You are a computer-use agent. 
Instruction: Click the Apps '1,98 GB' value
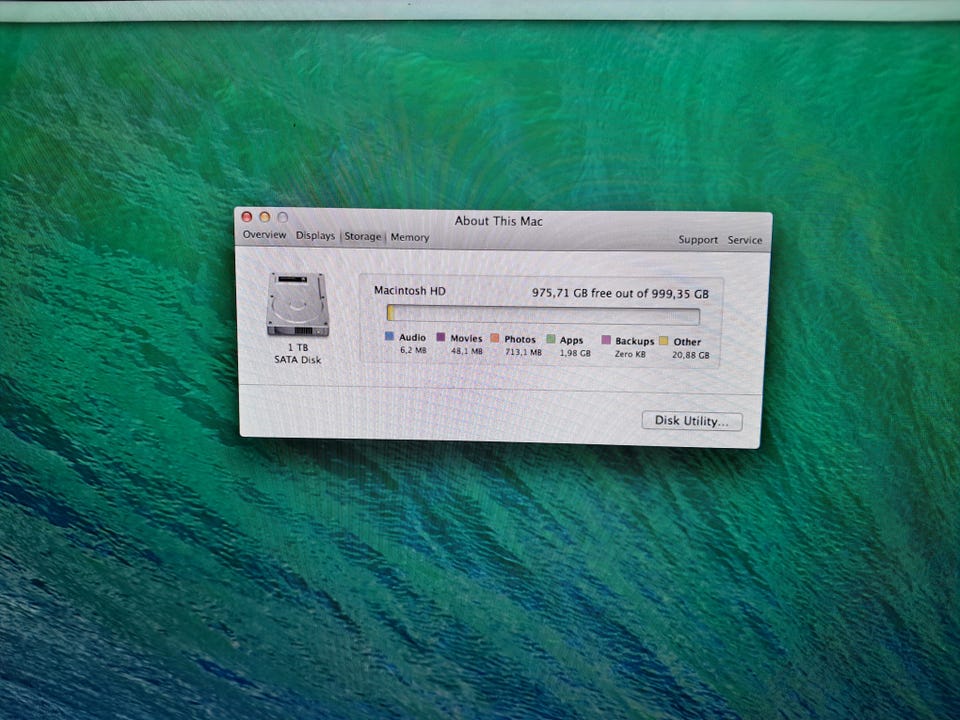click(575, 353)
